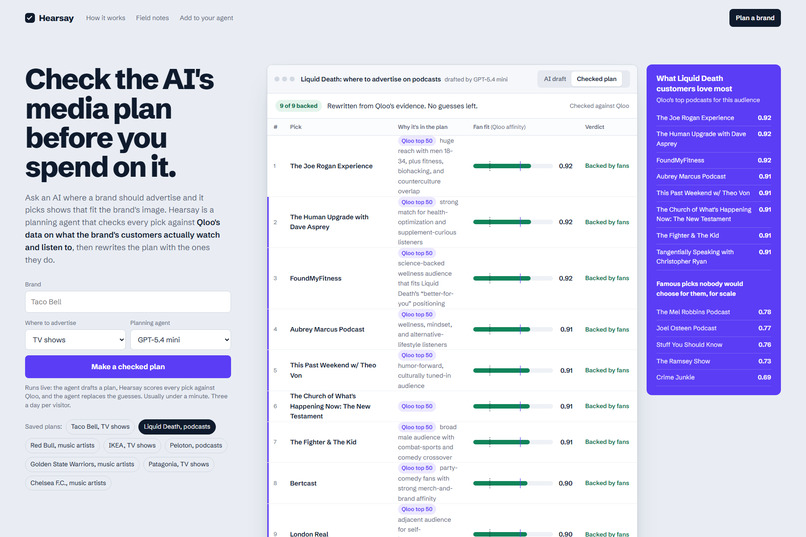Click the Plan a brand button
This screenshot has width=806, height=537.
click(755, 18)
